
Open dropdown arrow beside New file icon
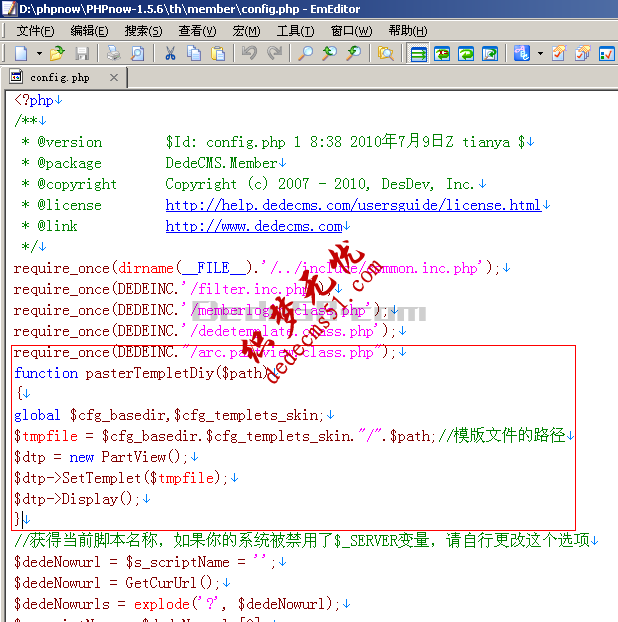39,53
